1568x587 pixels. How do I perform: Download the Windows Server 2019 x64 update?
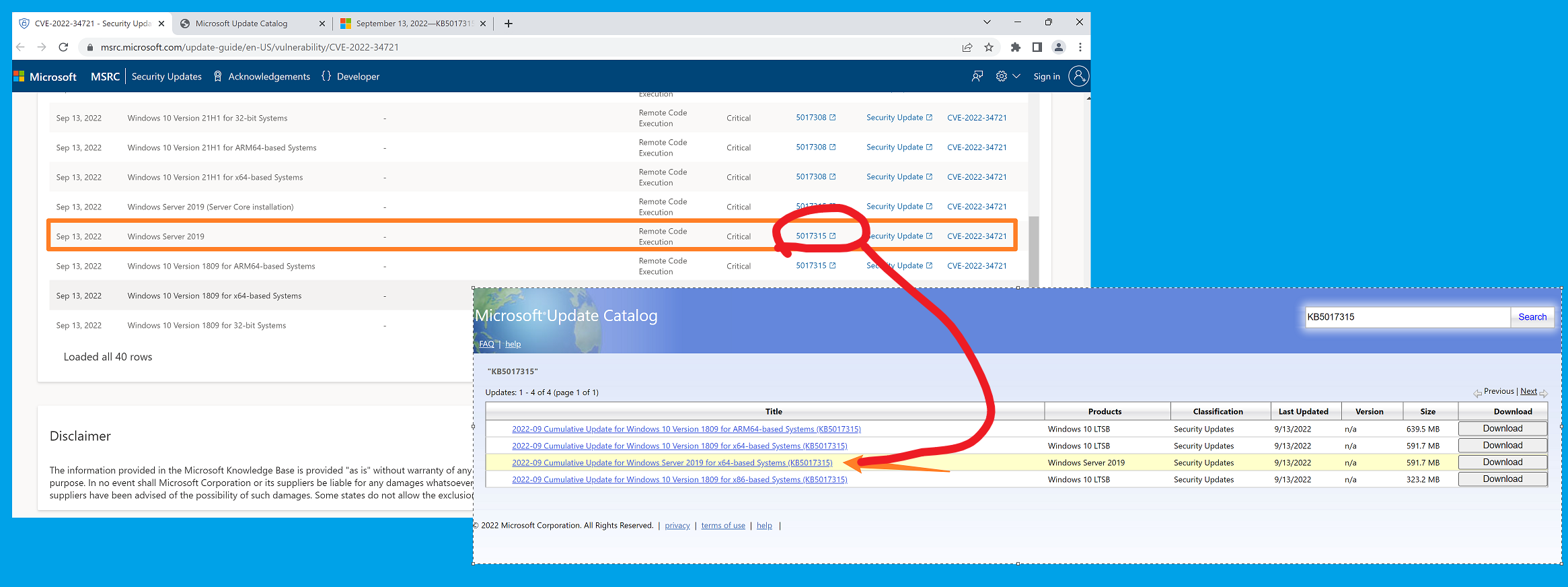(x=1502, y=462)
